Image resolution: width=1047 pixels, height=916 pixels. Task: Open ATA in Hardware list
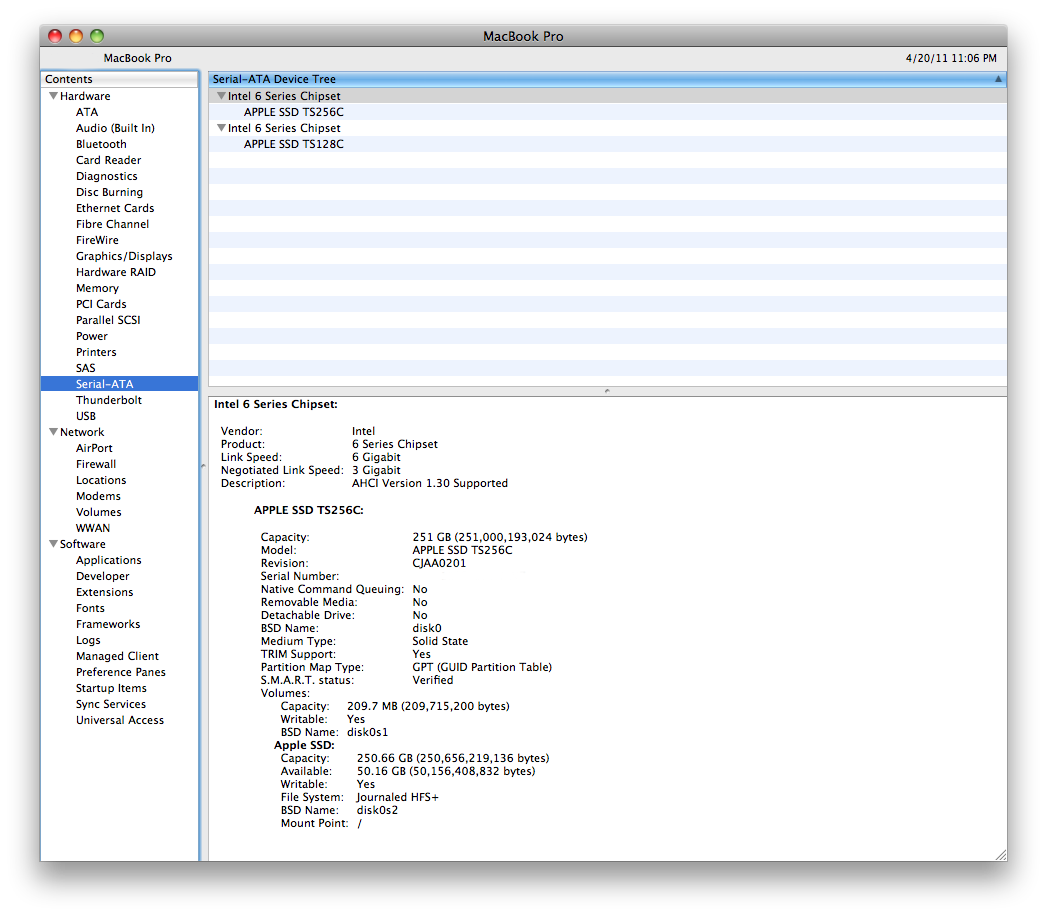[x=87, y=112]
